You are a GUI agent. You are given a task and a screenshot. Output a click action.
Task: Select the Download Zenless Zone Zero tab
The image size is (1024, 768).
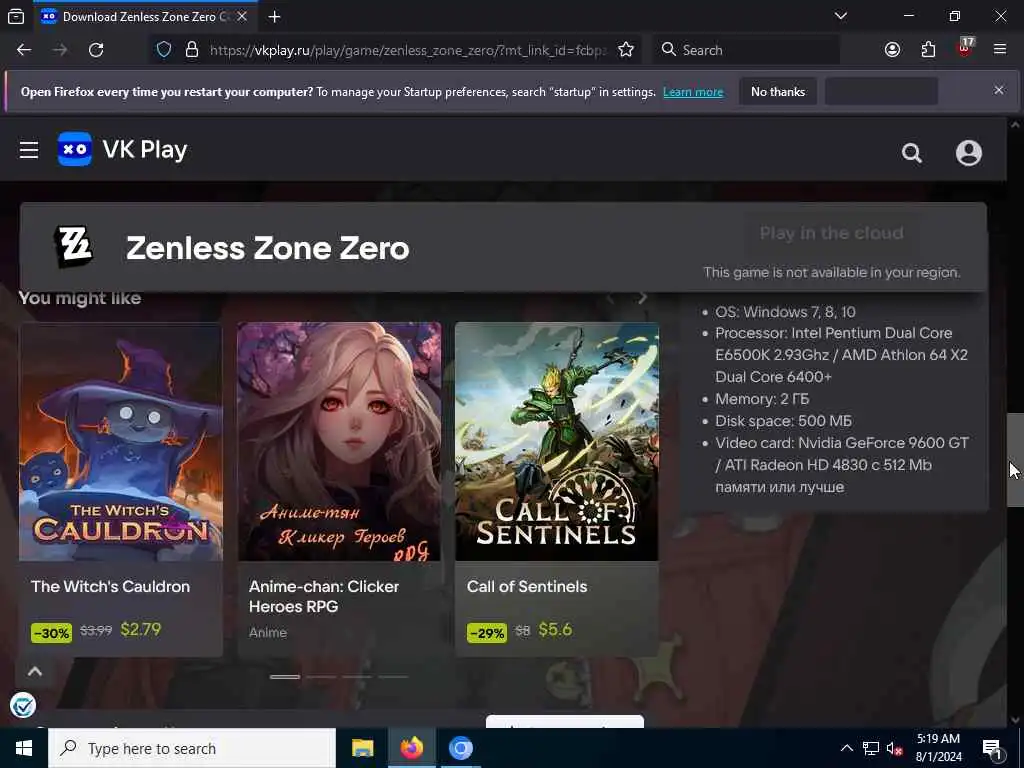click(x=145, y=17)
